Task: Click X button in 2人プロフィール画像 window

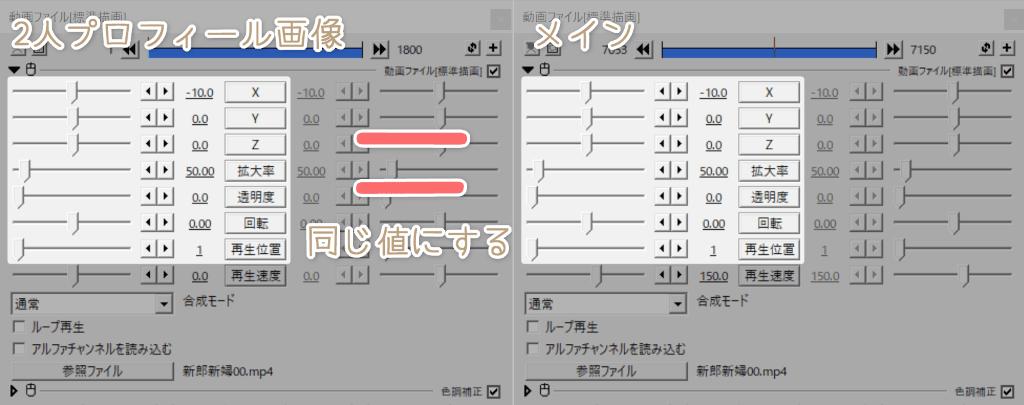Action: (255, 92)
